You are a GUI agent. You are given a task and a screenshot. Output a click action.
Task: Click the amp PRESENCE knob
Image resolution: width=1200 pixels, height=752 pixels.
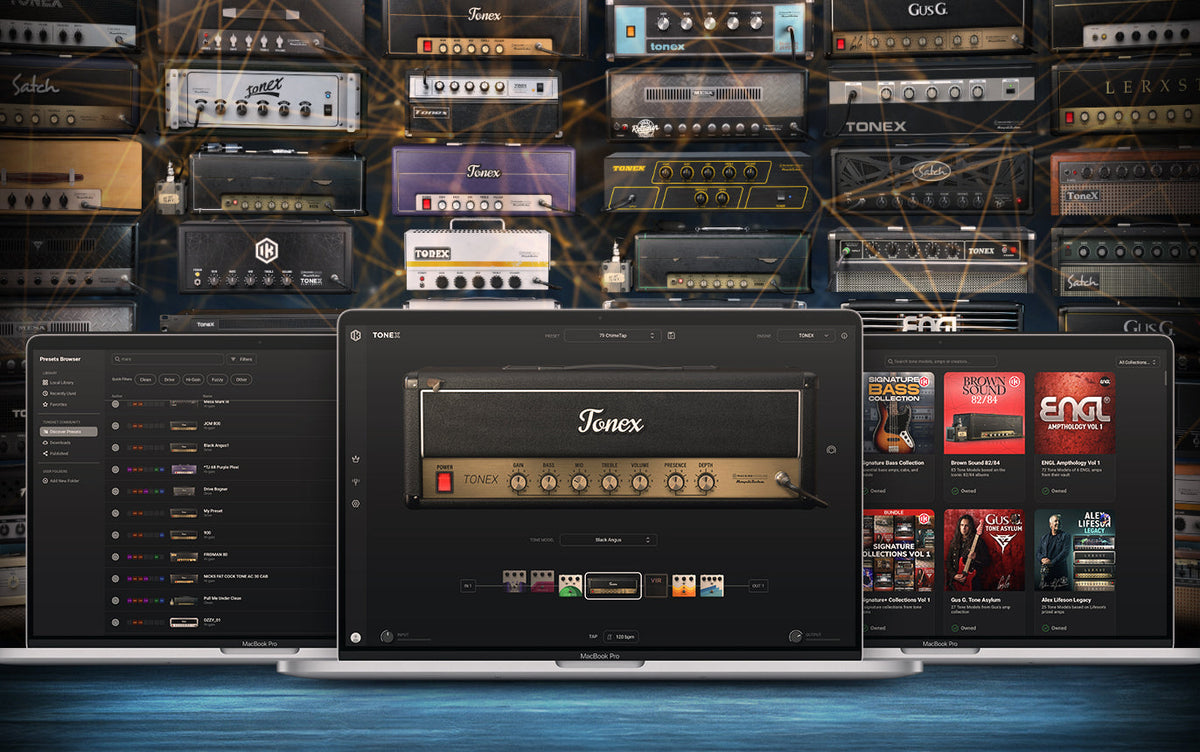pos(676,483)
